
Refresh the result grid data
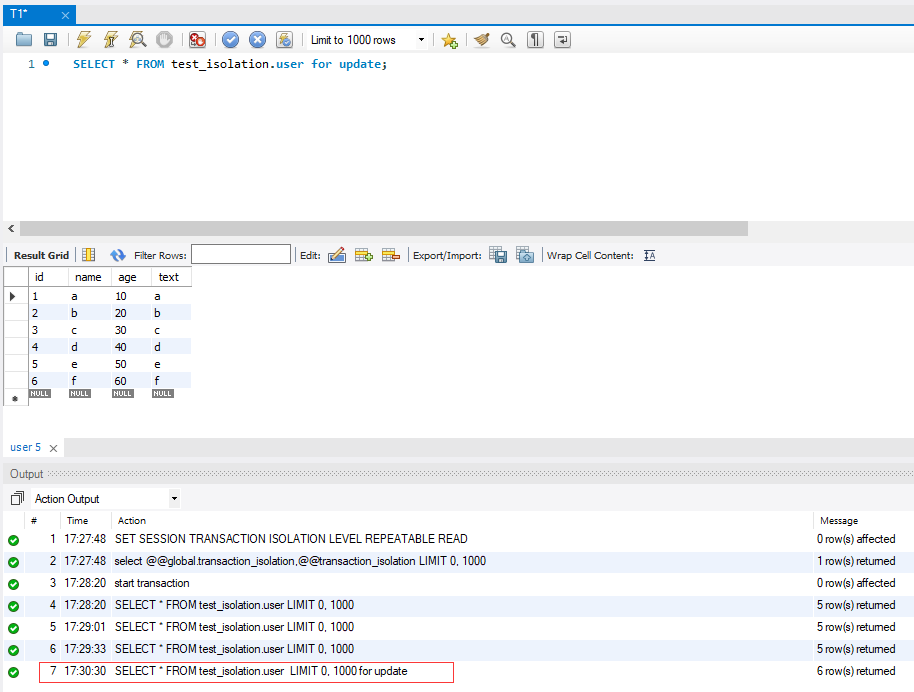click(118, 255)
